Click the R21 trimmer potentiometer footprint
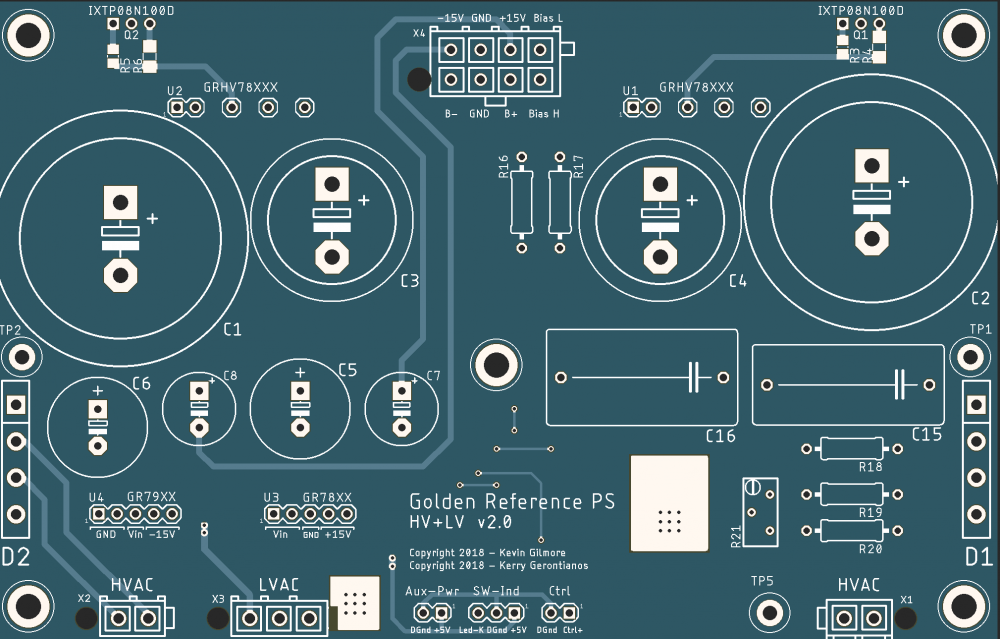Image resolution: width=1000 pixels, height=639 pixels. click(761, 510)
